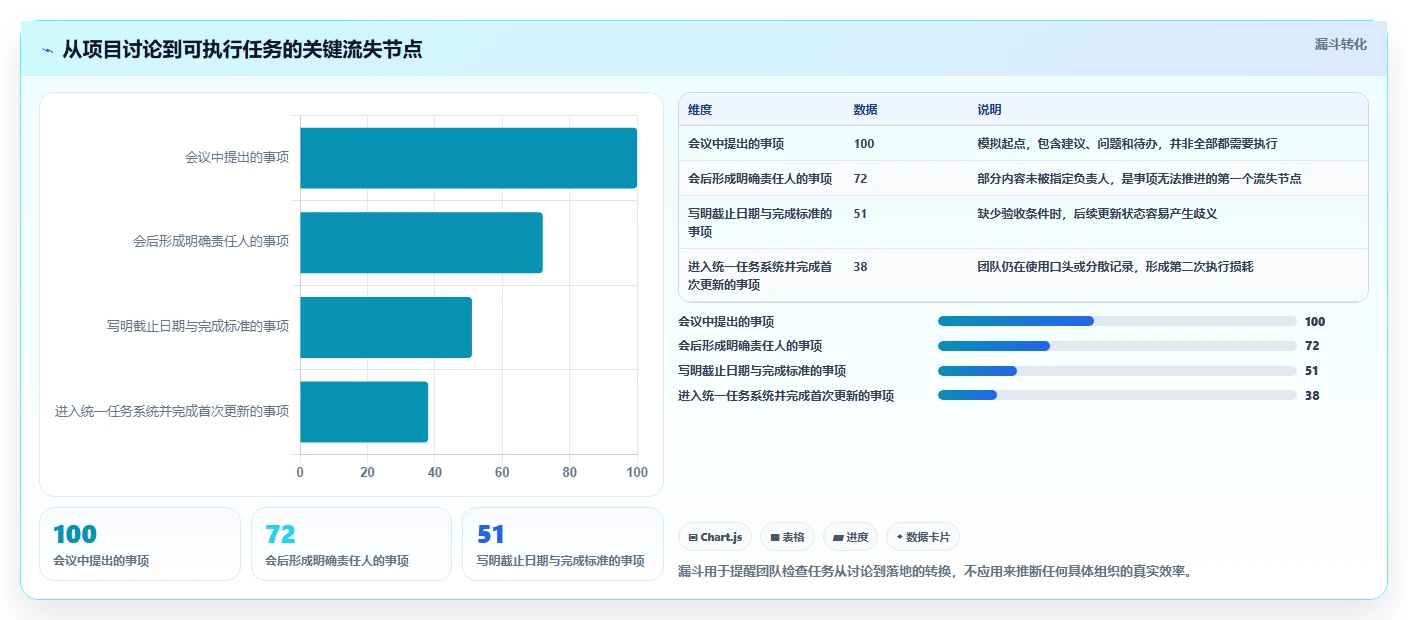Click the 进度 tag chip
The width and height of the screenshot is (1408, 620).
click(850, 537)
